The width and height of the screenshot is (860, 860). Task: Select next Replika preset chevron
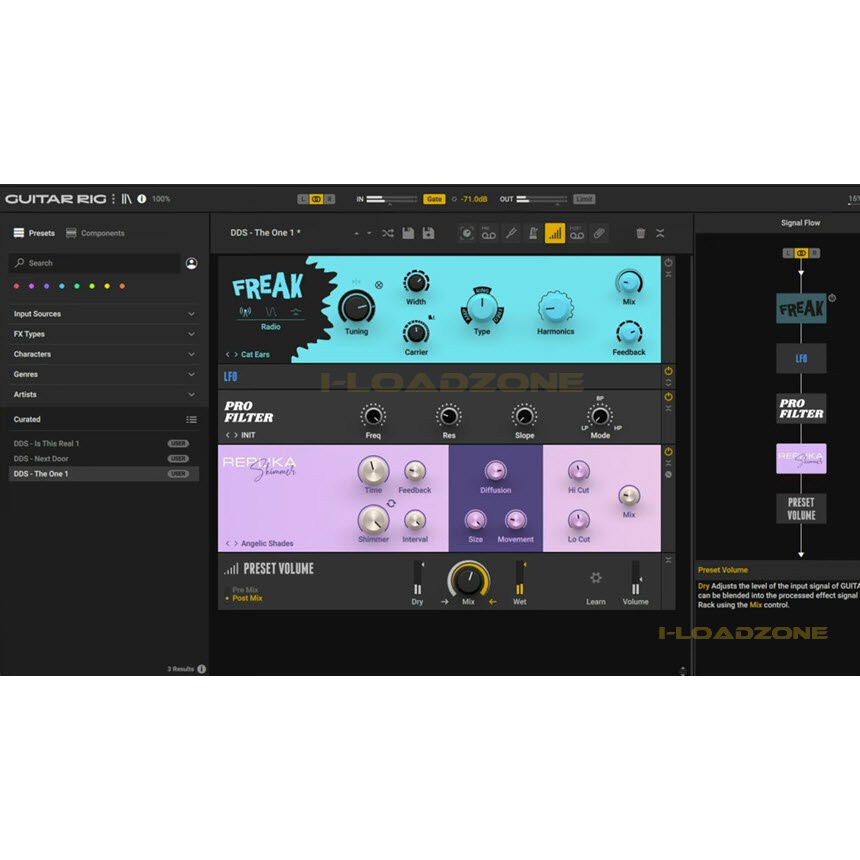236,544
